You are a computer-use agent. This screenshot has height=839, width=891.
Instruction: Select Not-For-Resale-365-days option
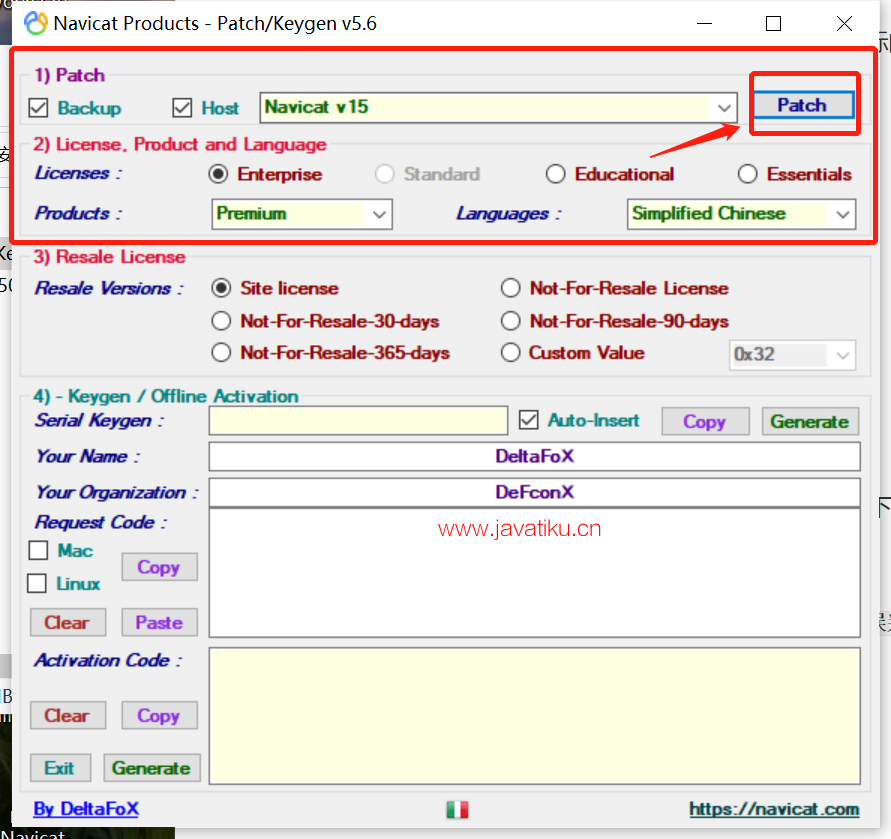221,352
